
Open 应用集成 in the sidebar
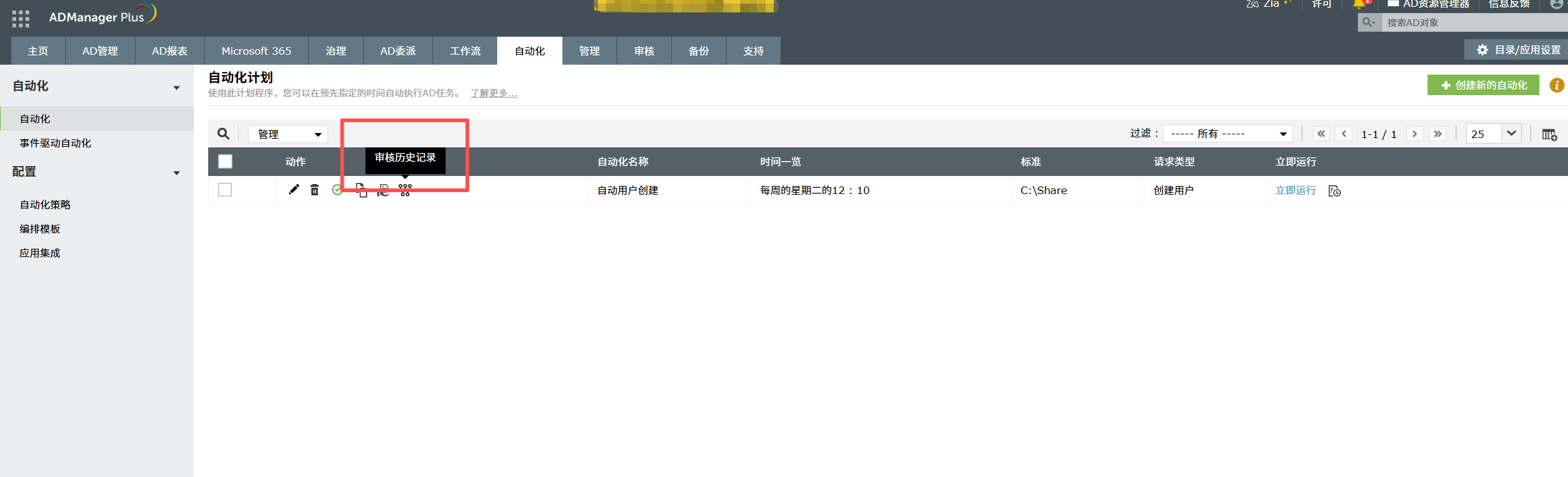click(40, 253)
